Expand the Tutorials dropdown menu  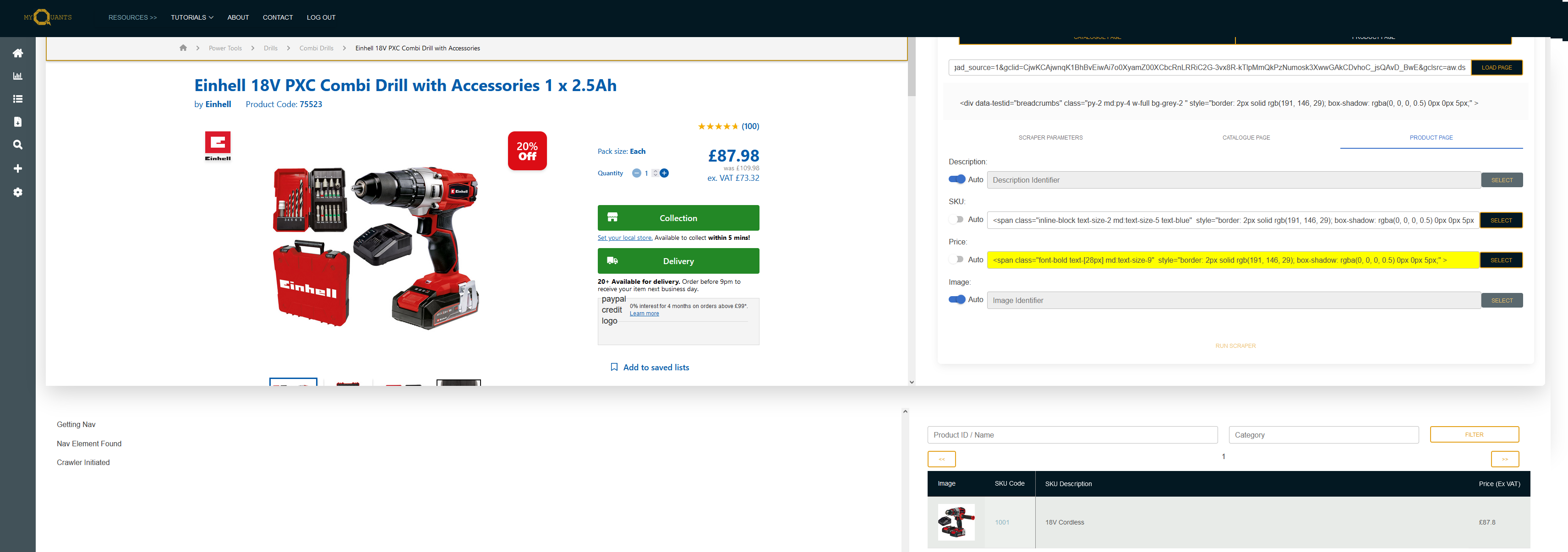click(192, 18)
